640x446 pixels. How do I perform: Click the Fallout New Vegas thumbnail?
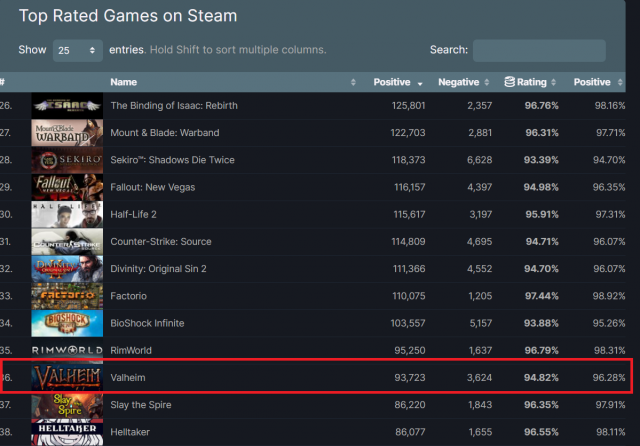click(67, 187)
